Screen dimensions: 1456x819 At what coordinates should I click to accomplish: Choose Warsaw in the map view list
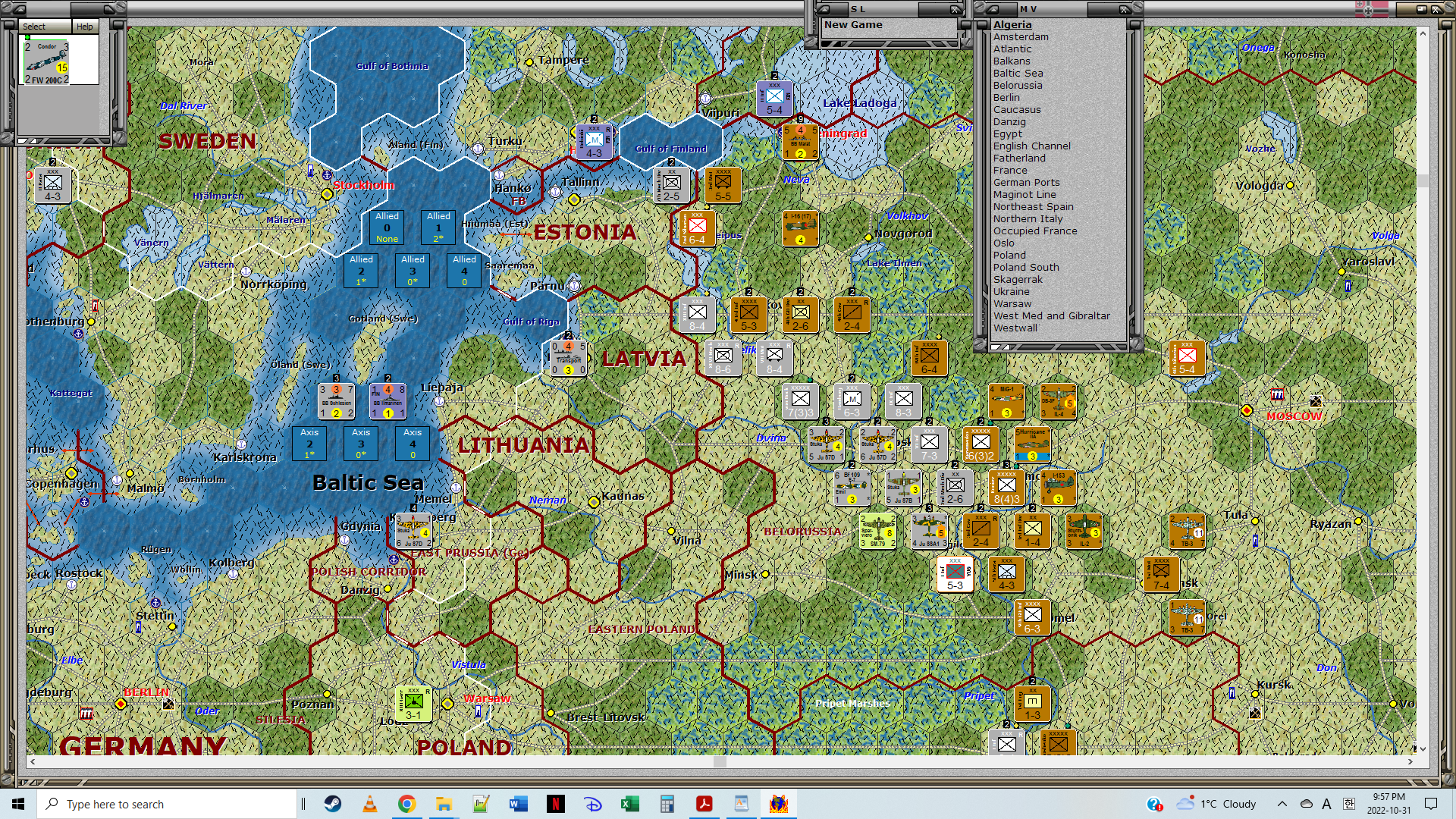1012,303
